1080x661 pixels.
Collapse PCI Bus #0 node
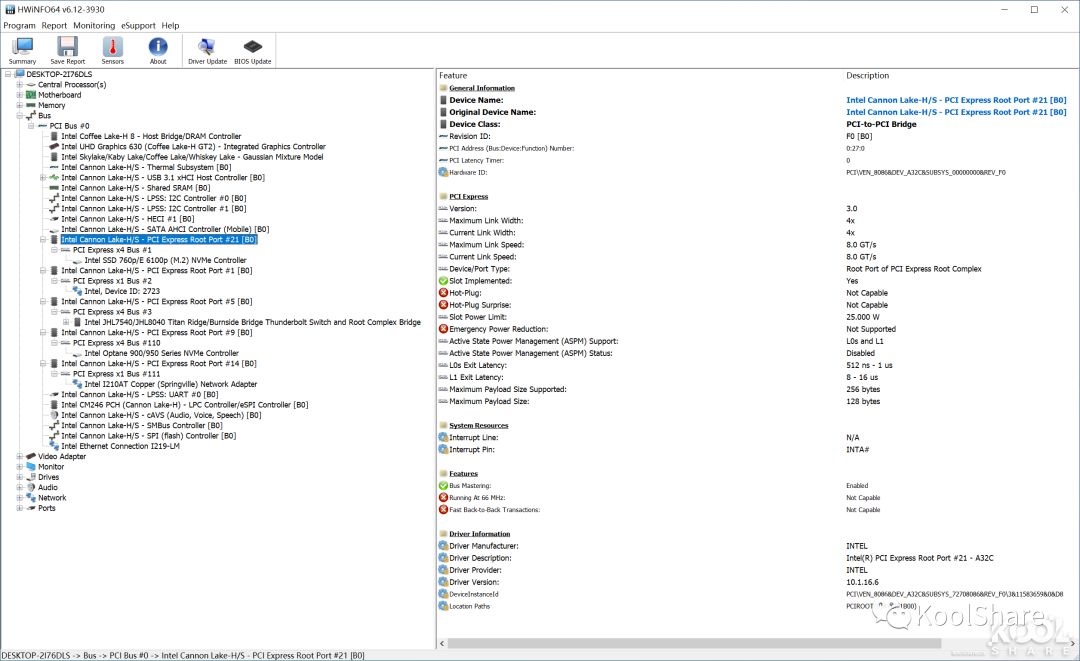click(x=31, y=126)
